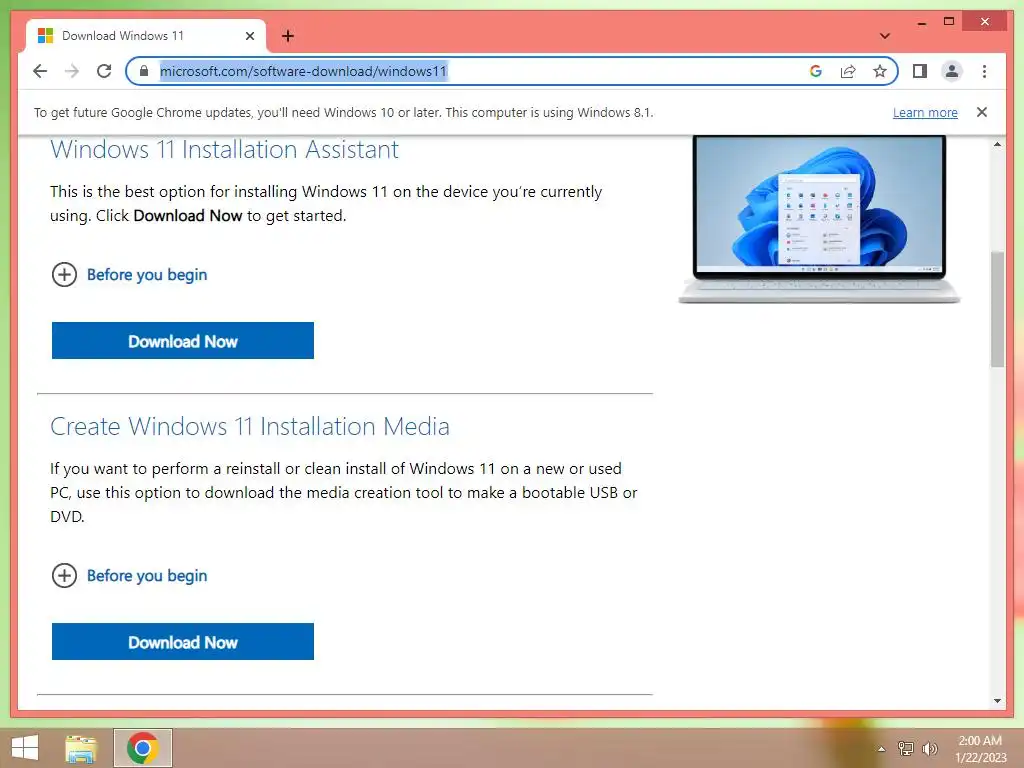Go back with the browser back arrow
1024x768 pixels.
[40, 71]
